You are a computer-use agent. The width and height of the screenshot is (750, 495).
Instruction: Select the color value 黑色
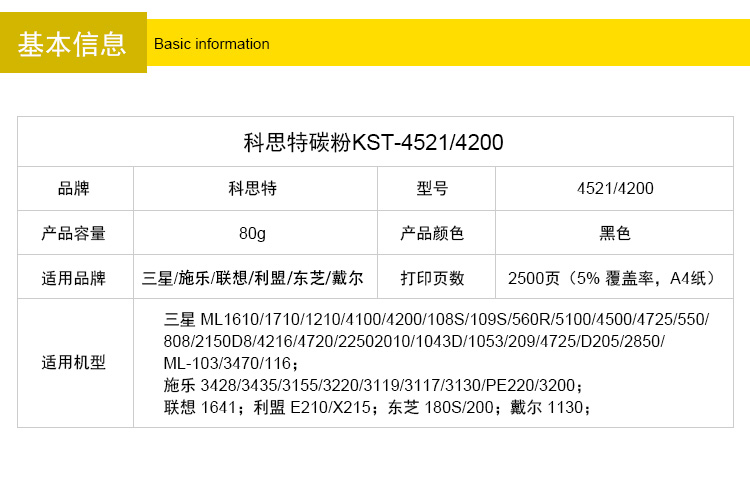pyautogui.click(x=615, y=233)
